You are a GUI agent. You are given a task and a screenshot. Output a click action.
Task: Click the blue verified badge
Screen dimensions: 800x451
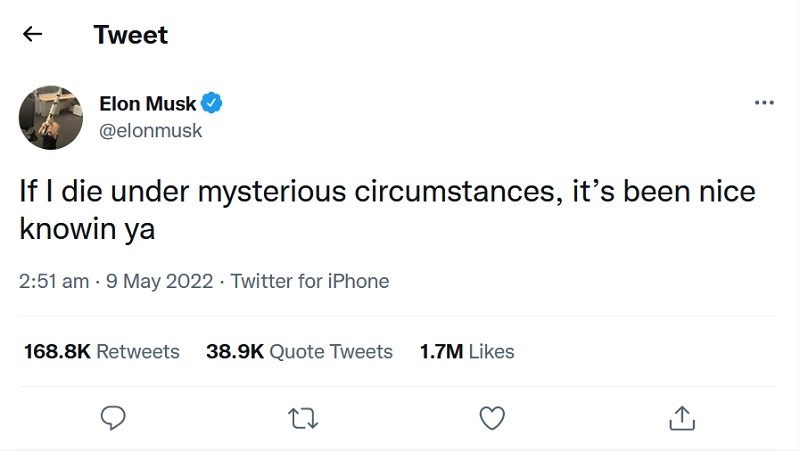(212, 103)
